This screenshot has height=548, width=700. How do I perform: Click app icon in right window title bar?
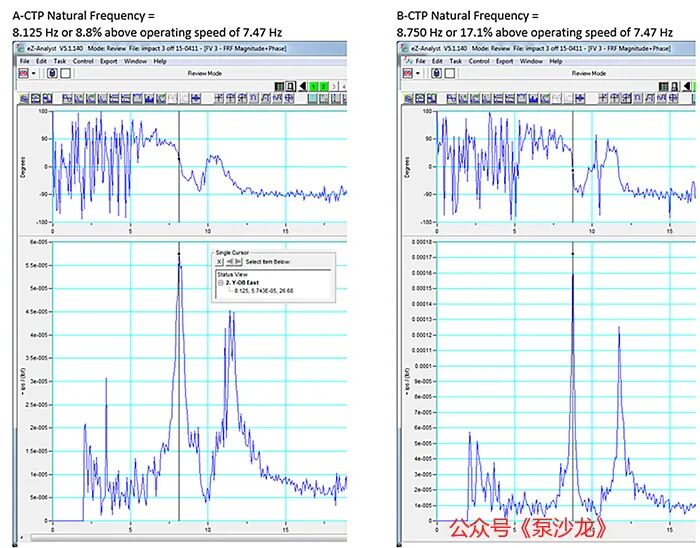pos(404,48)
